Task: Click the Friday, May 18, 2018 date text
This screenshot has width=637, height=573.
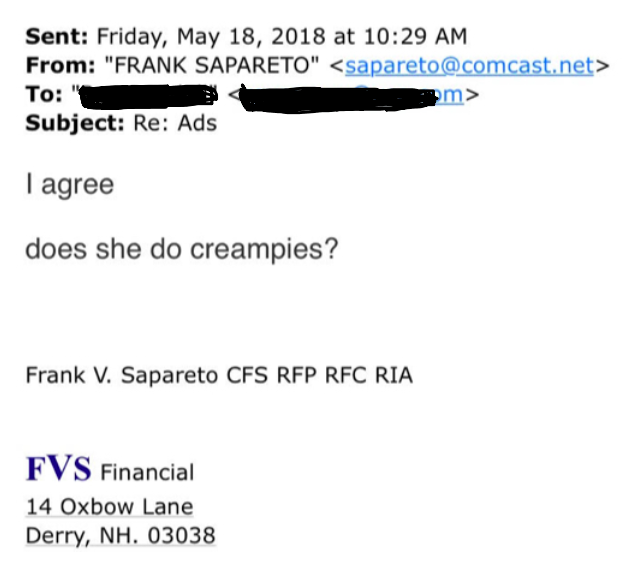Action: 211,37
